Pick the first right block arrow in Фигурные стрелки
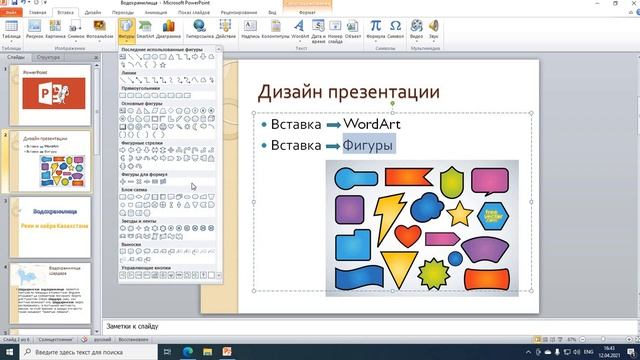Image resolution: width=640 pixels, height=360 pixels. (122, 150)
